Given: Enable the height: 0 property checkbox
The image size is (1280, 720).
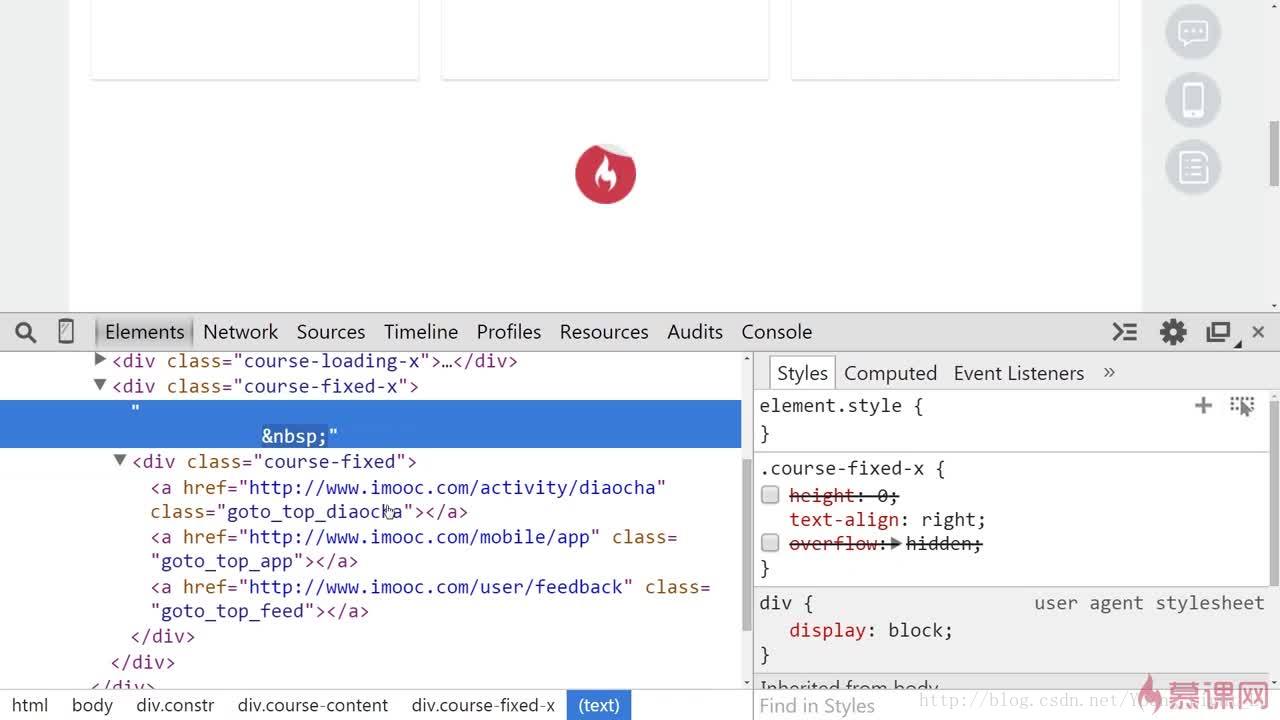Looking at the screenshot, I should pos(770,495).
